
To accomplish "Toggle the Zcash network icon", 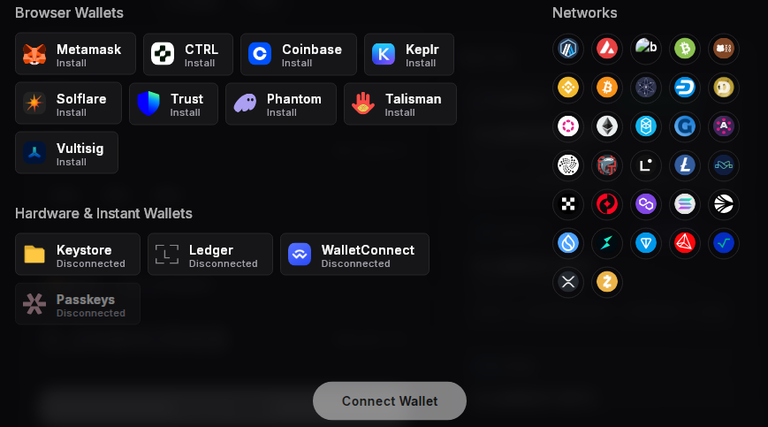I will point(607,282).
